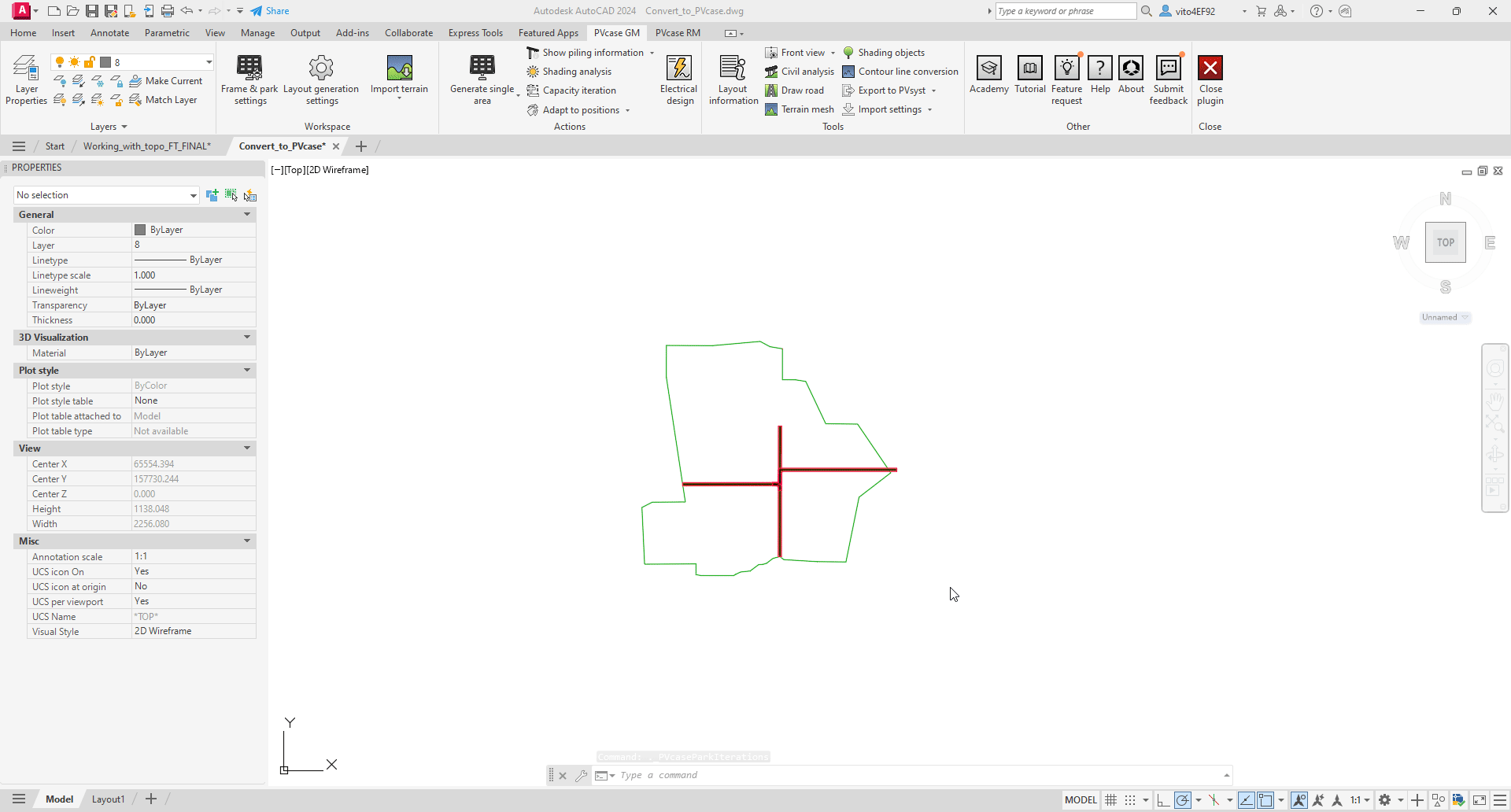1511x812 pixels.
Task: Click Generate single area icon
Action: pyautogui.click(x=482, y=68)
